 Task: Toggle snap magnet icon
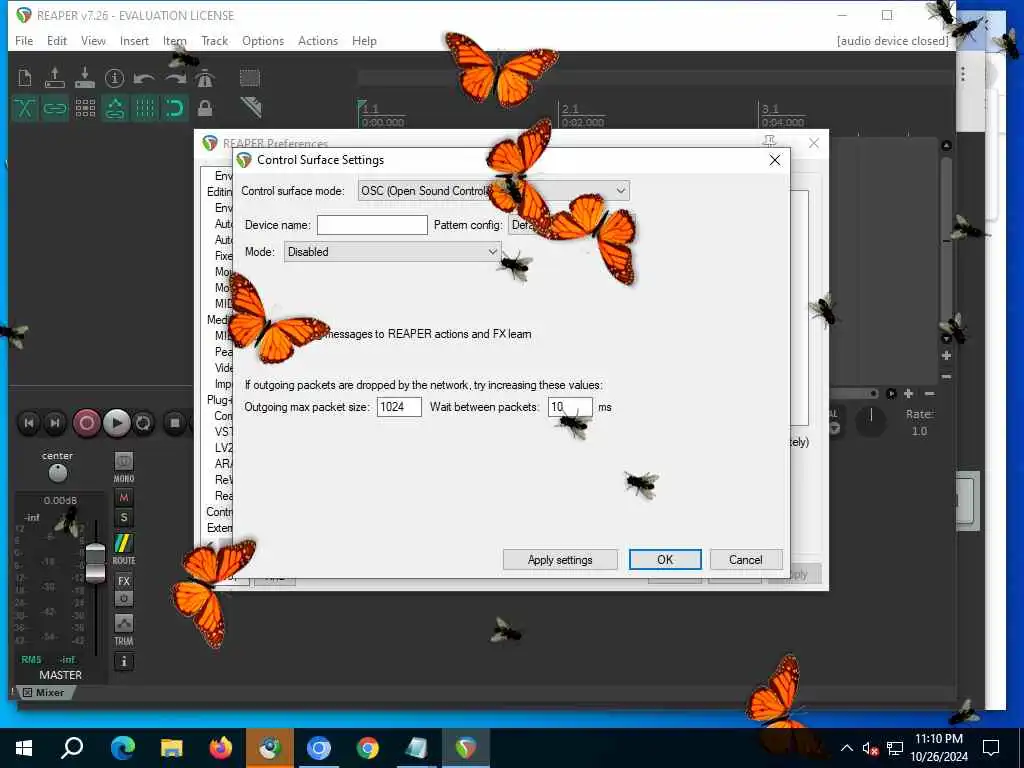(x=174, y=108)
